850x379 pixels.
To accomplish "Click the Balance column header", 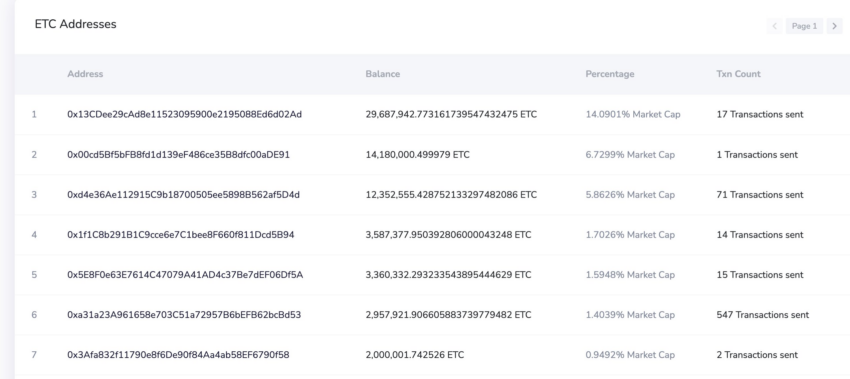I will [383, 74].
